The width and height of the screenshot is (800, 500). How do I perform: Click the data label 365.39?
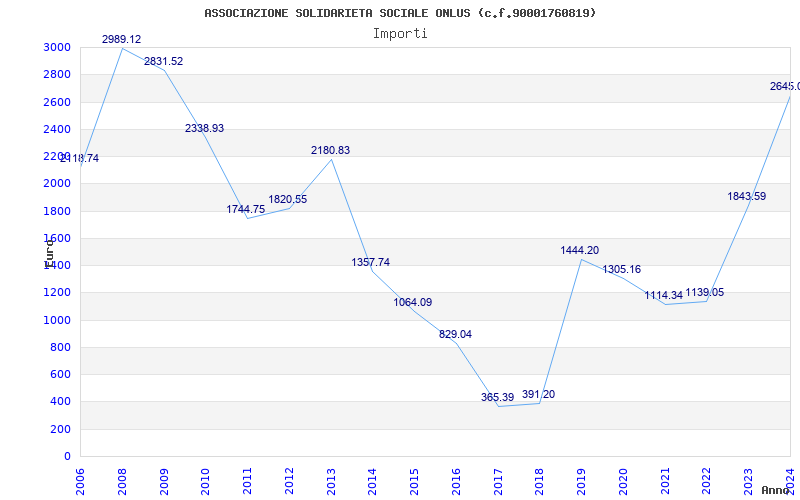pos(497,397)
